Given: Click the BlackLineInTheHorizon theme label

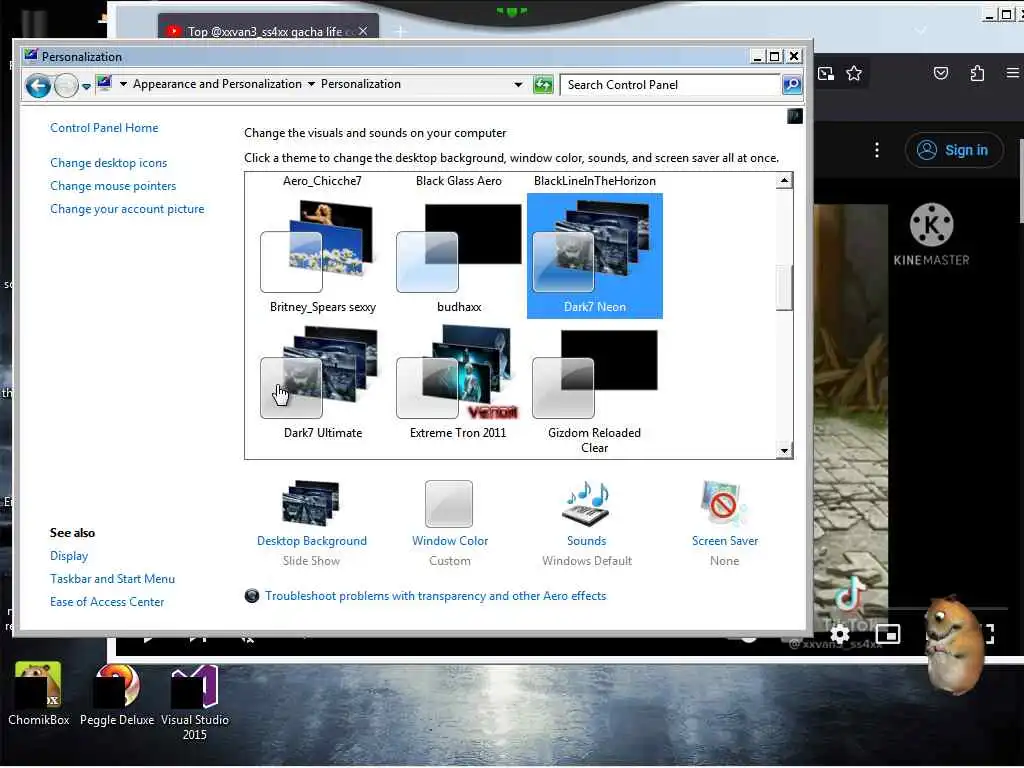Looking at the screenshot, I should pyautogui.click(x=594, y=181).
